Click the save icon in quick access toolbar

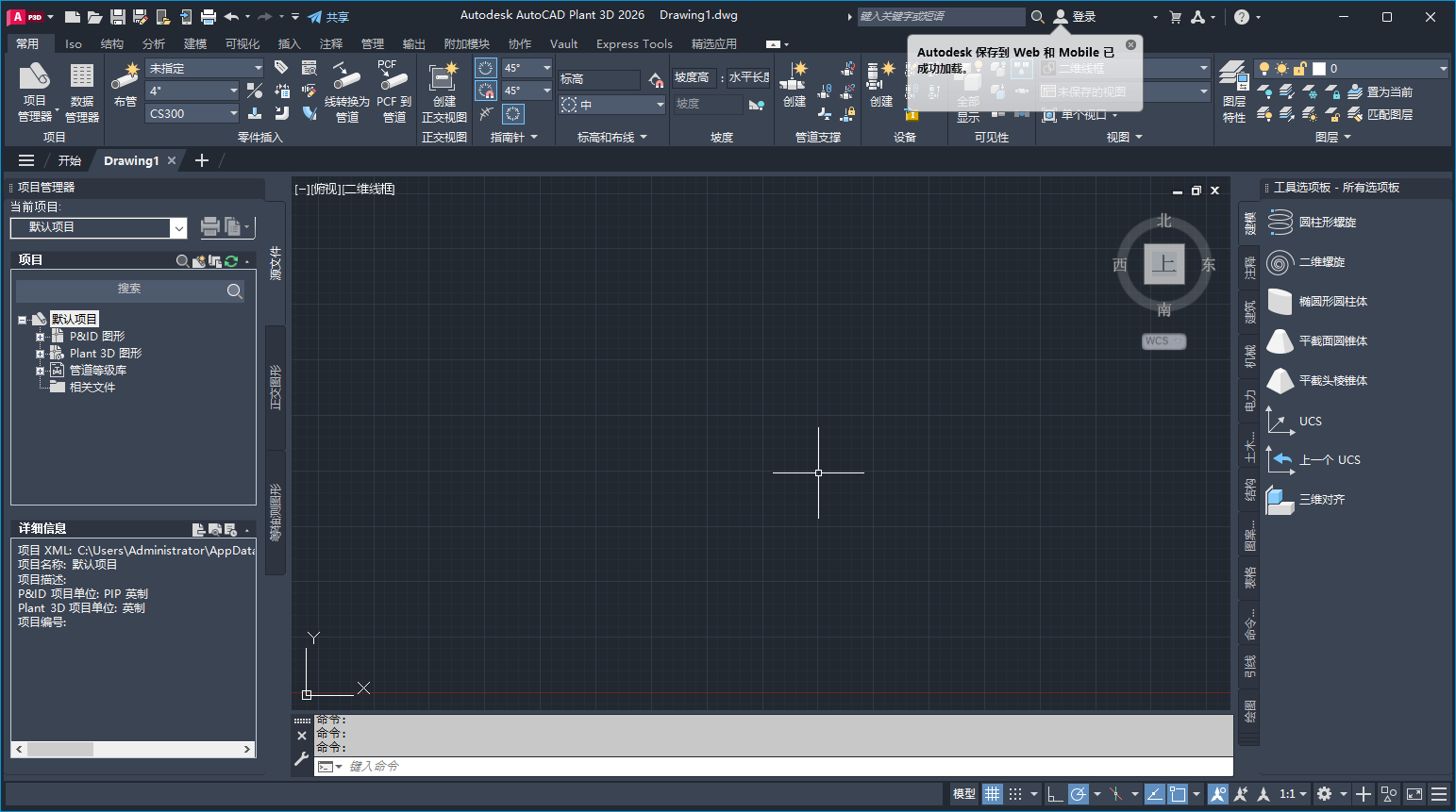coord(117,17)
